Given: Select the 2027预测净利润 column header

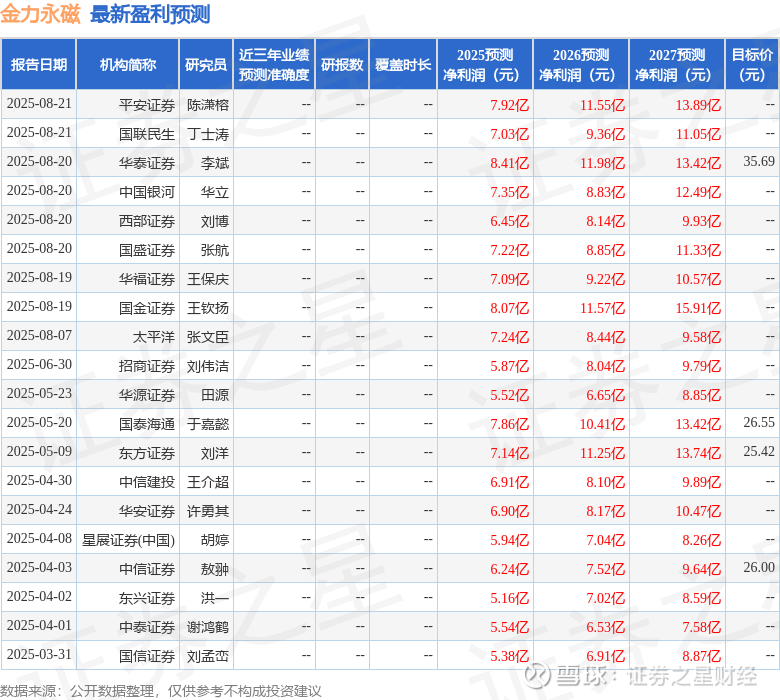Looking at the screenshot, I should point(677,65).
